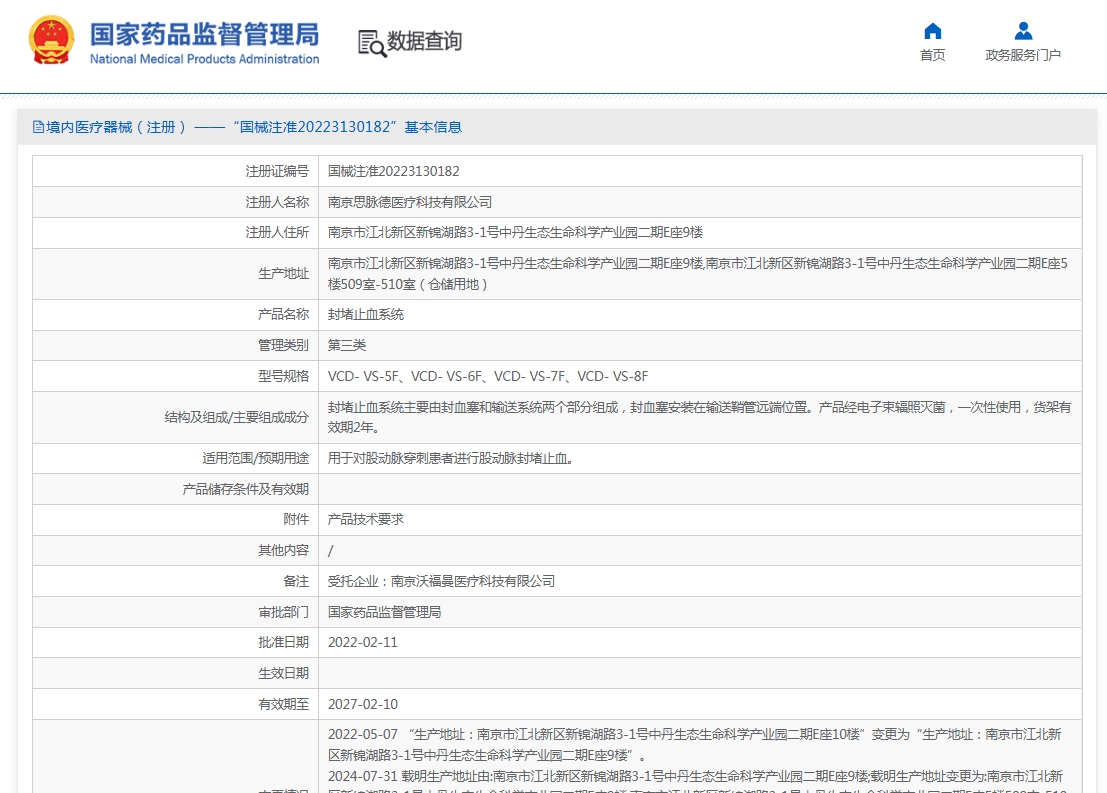Click the 适用范围/预期用途 label

tap(256, 458)
